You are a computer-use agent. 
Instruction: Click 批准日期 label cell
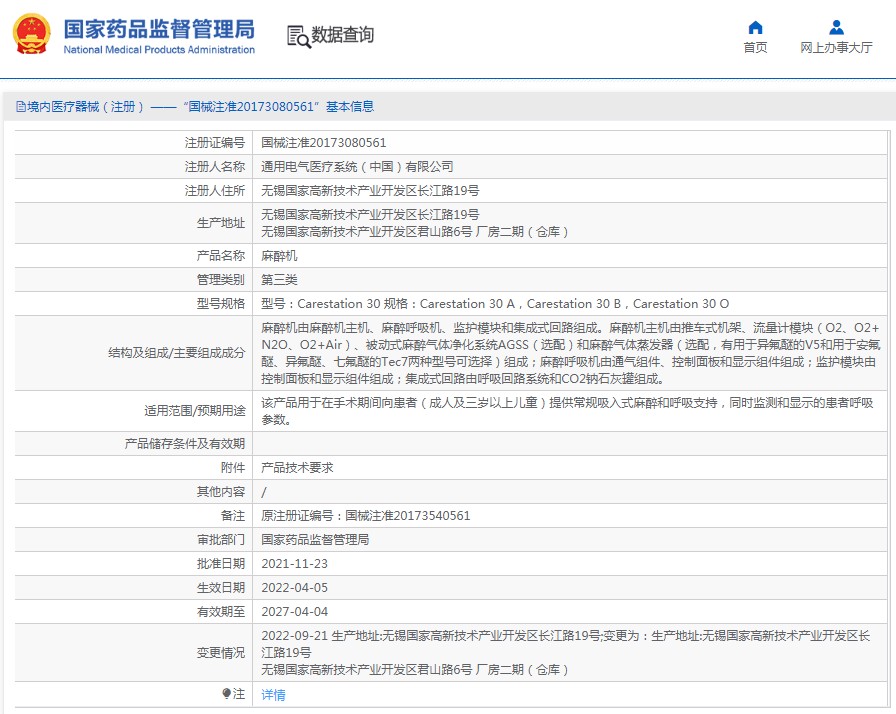coord(133,563)
